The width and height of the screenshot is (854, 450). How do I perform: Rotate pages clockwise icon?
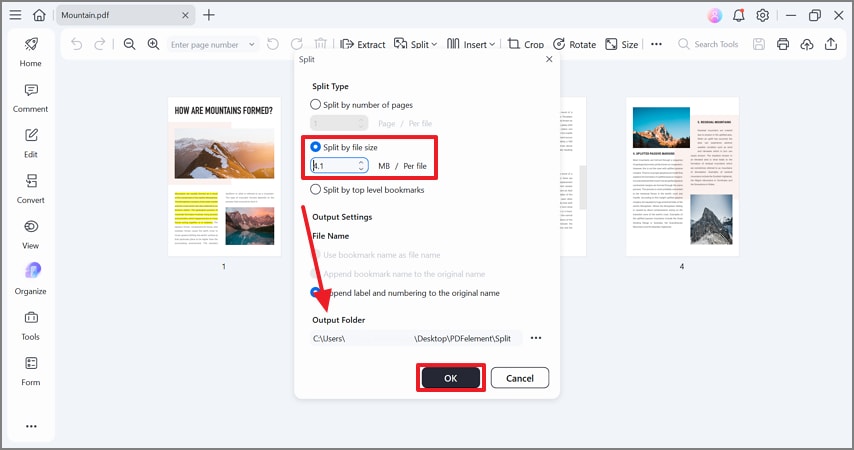[x=297, y=44]
